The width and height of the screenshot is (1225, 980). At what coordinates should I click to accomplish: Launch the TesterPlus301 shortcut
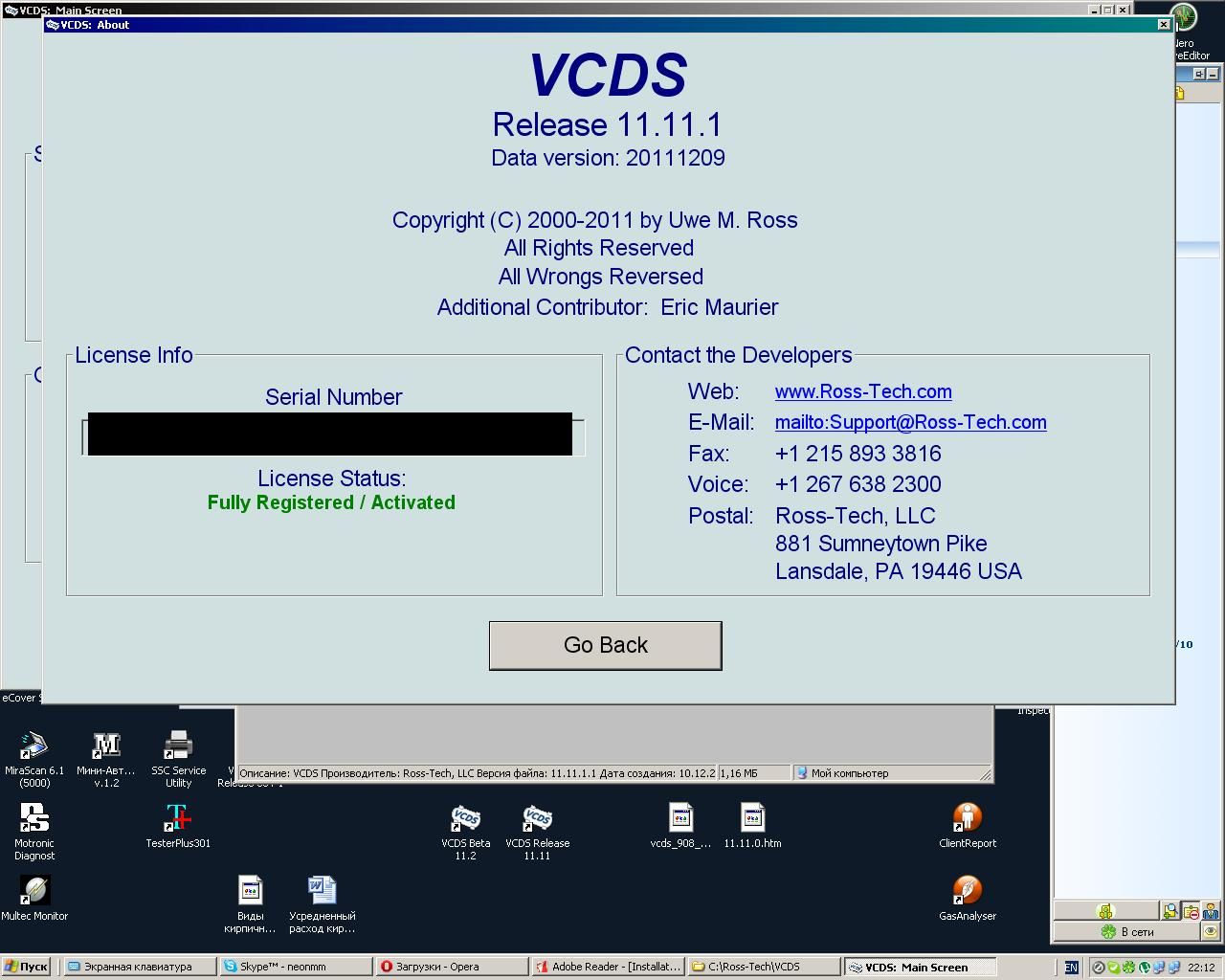[x=178, y=826]
